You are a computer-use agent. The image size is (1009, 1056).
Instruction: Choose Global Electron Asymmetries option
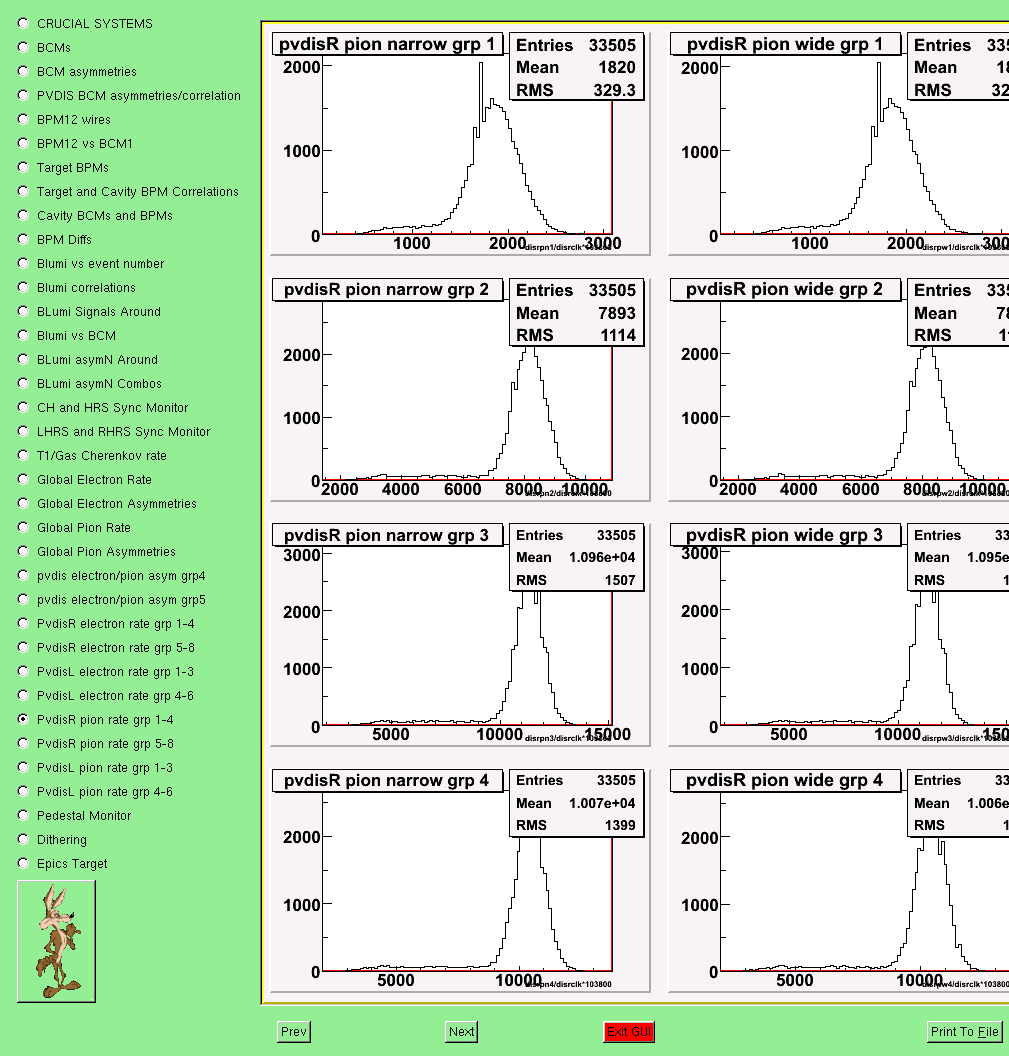point(24,504)
